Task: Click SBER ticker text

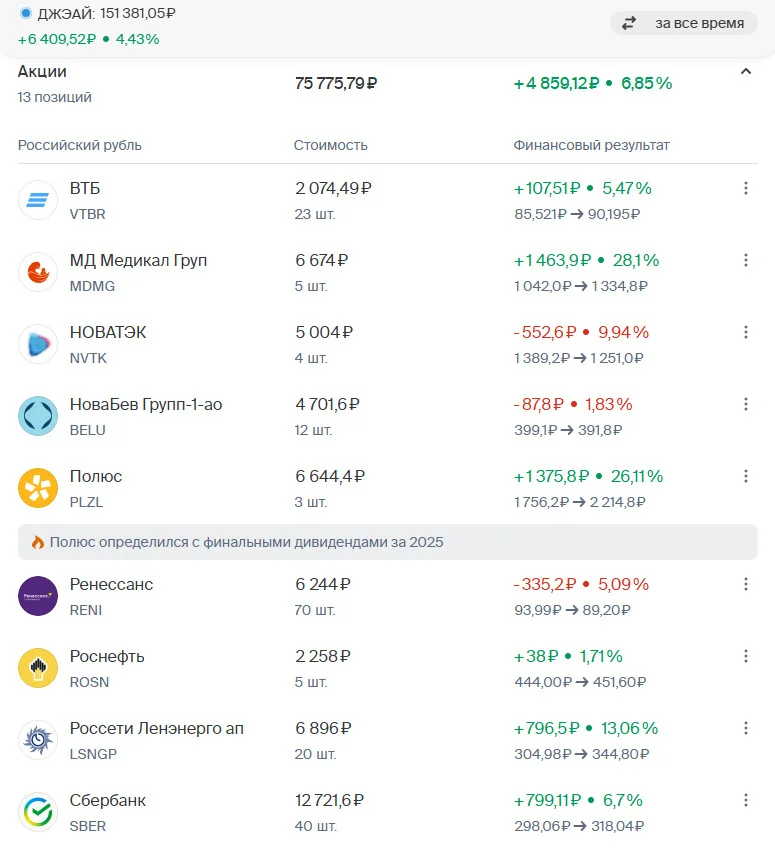Action: point(88,826)
